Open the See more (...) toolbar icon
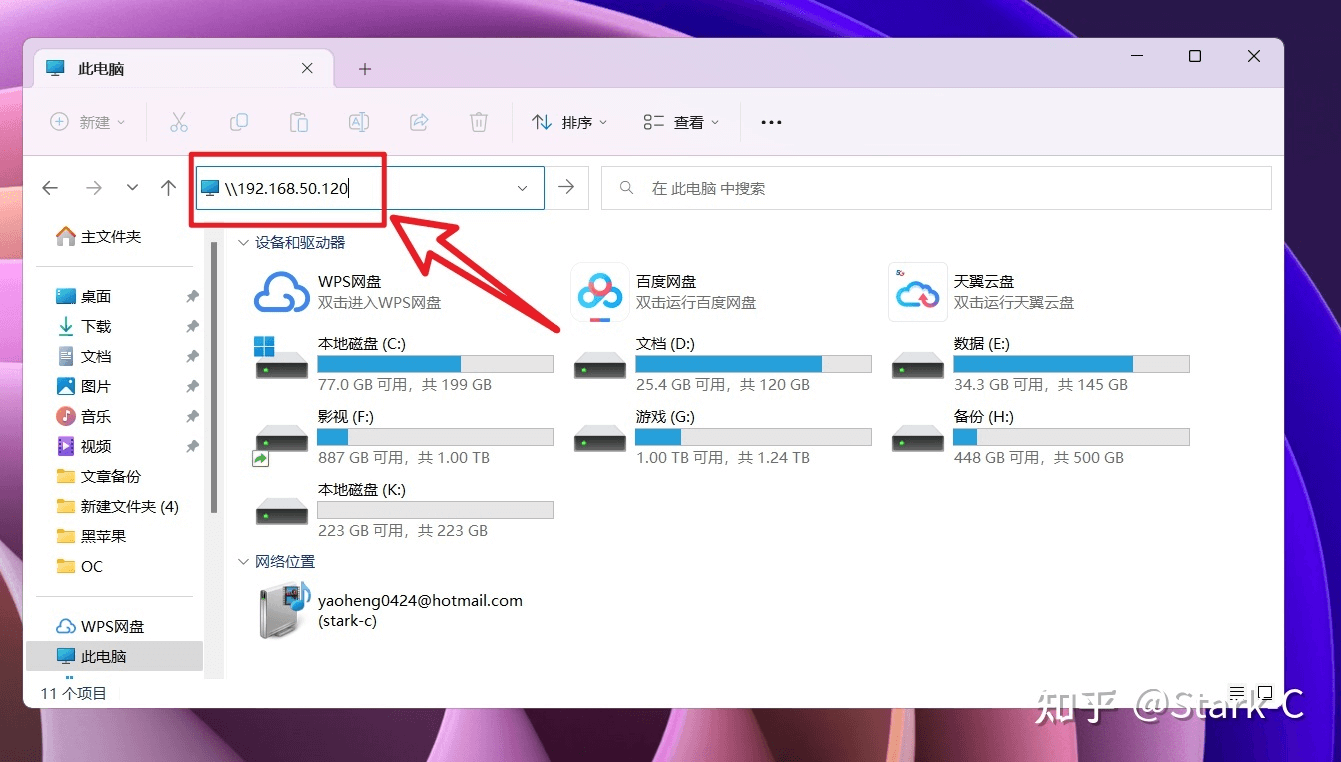 (770, 121)
